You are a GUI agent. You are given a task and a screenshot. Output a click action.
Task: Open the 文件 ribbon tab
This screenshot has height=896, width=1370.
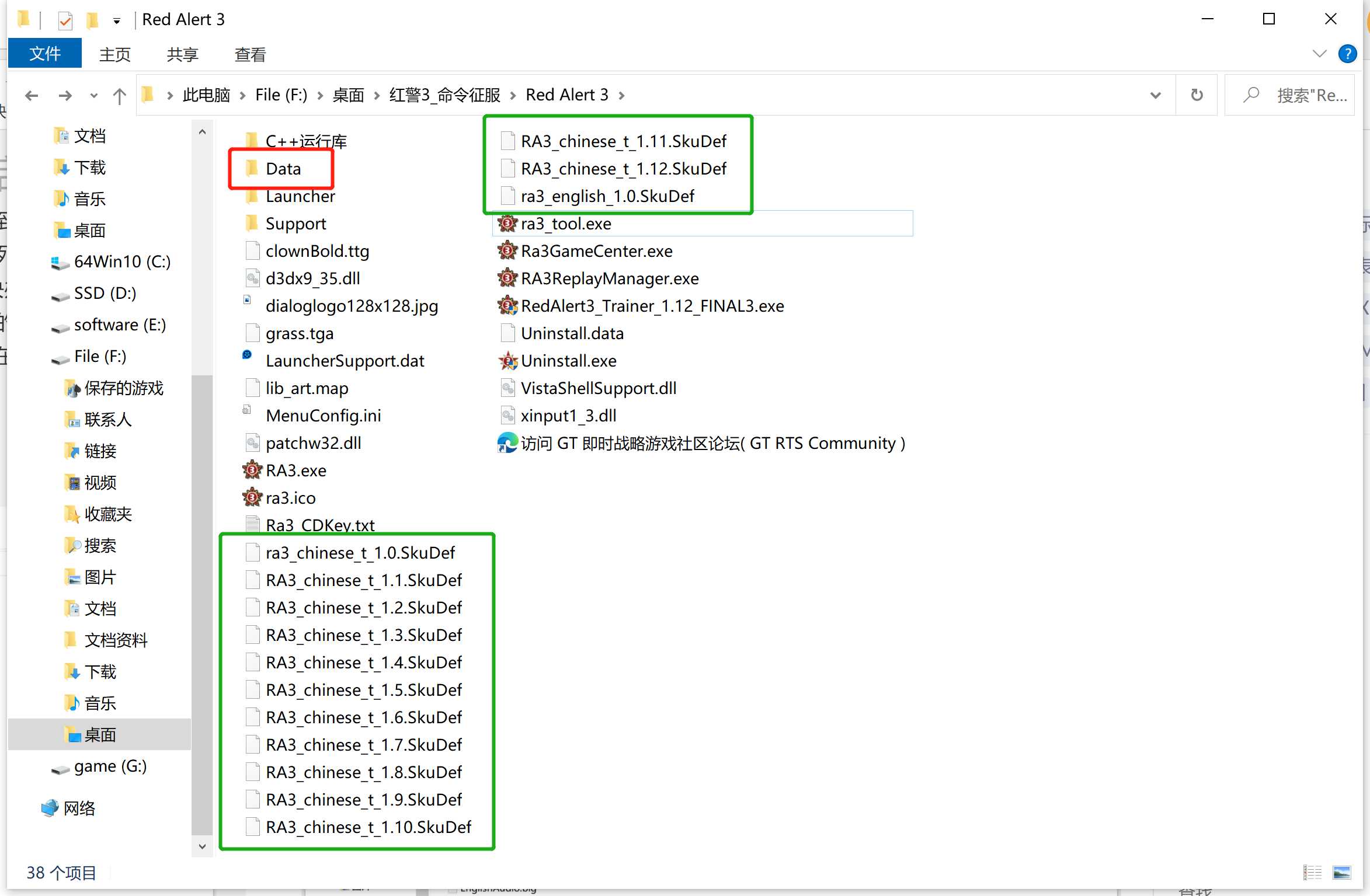click(45, 54)
